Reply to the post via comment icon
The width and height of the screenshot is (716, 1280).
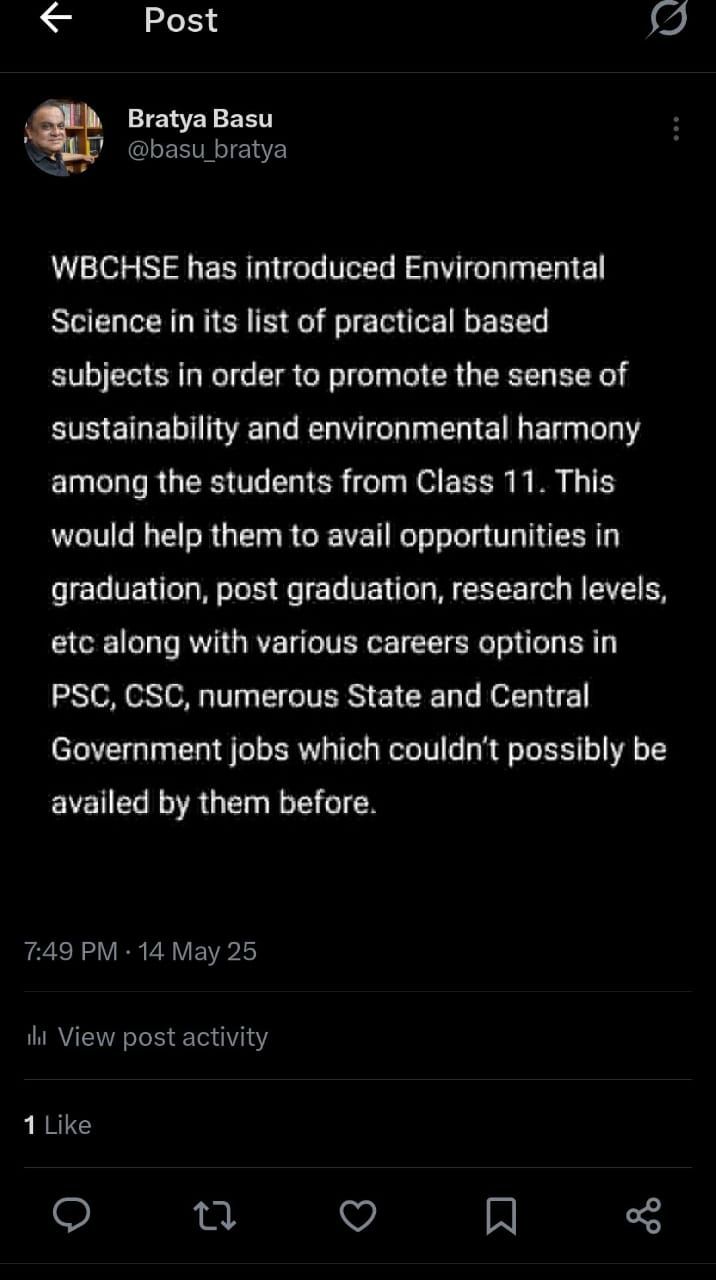point(71,1215)
